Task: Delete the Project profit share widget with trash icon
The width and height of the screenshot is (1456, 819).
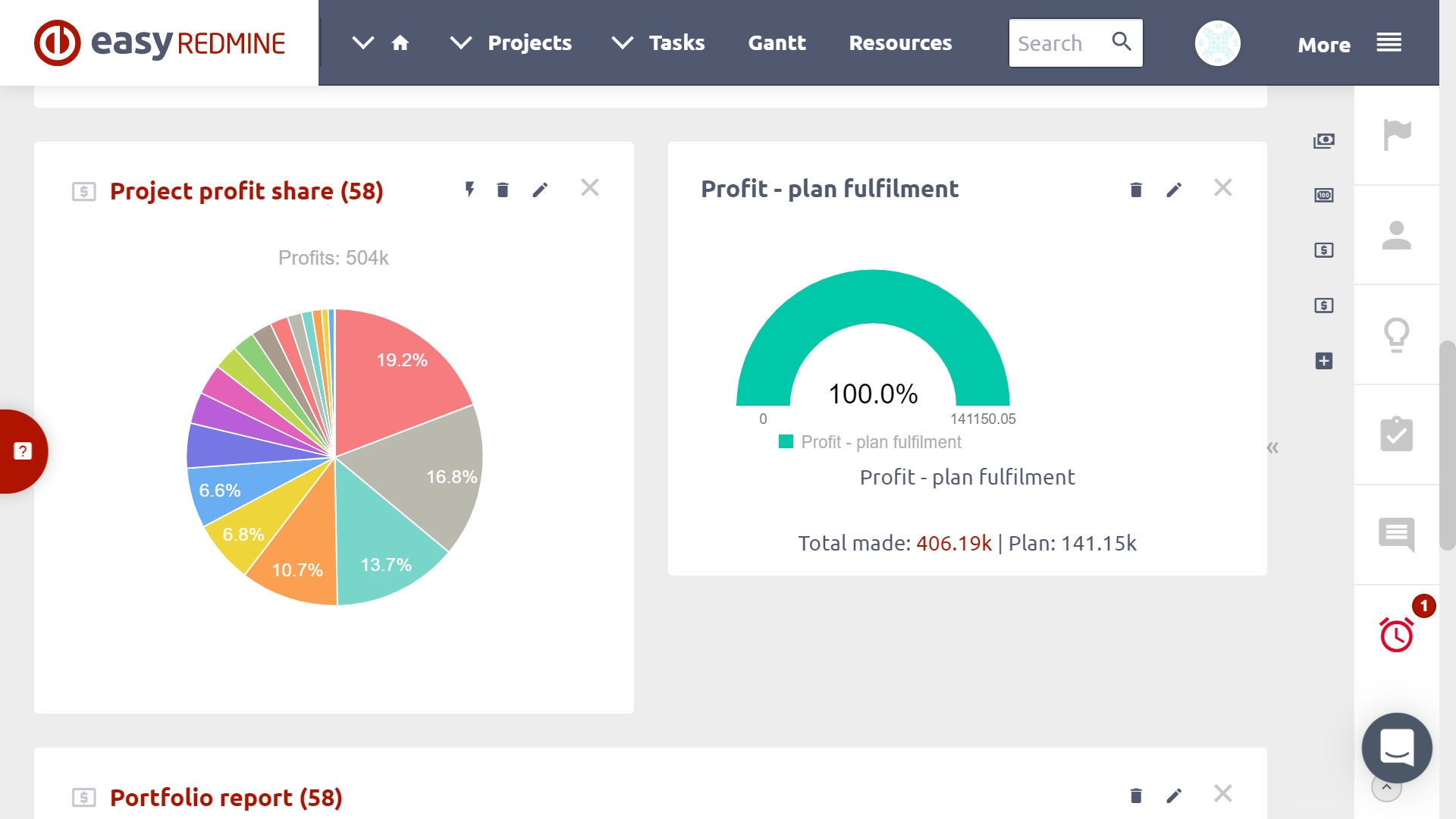Action: [x=502, y=190]
